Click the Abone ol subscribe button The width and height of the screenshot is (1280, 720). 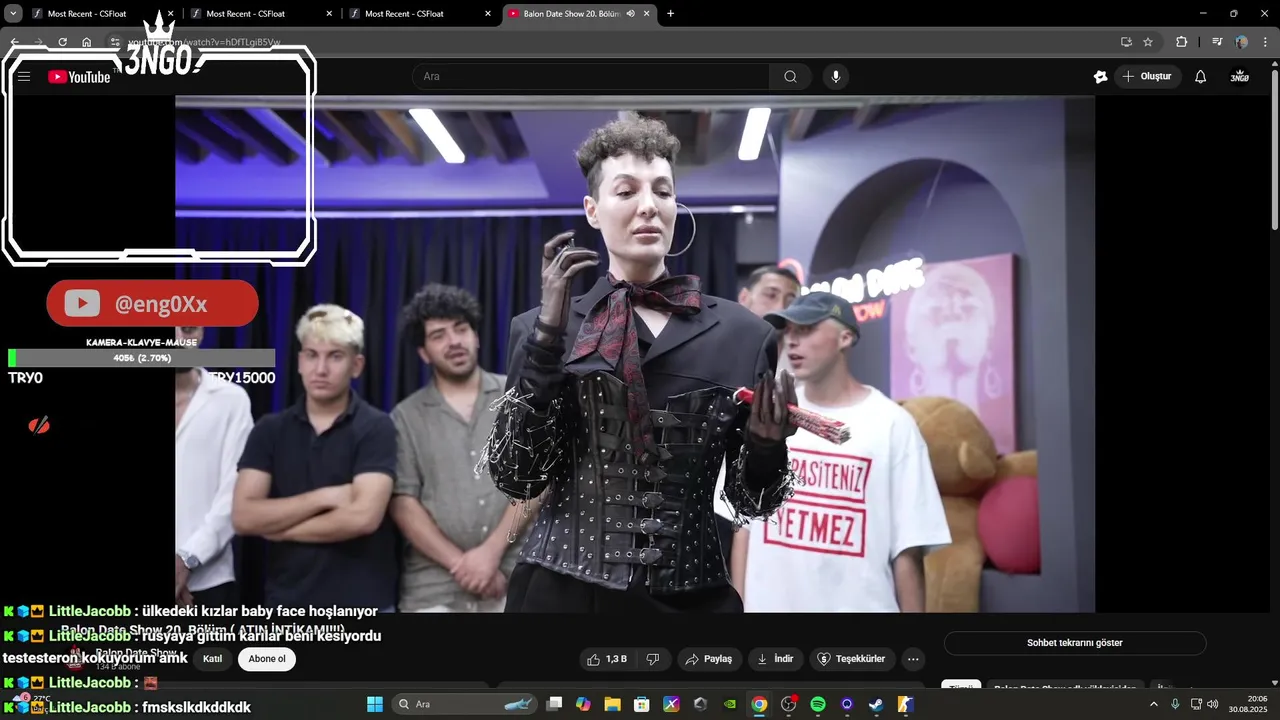click(x=267, y=659)
